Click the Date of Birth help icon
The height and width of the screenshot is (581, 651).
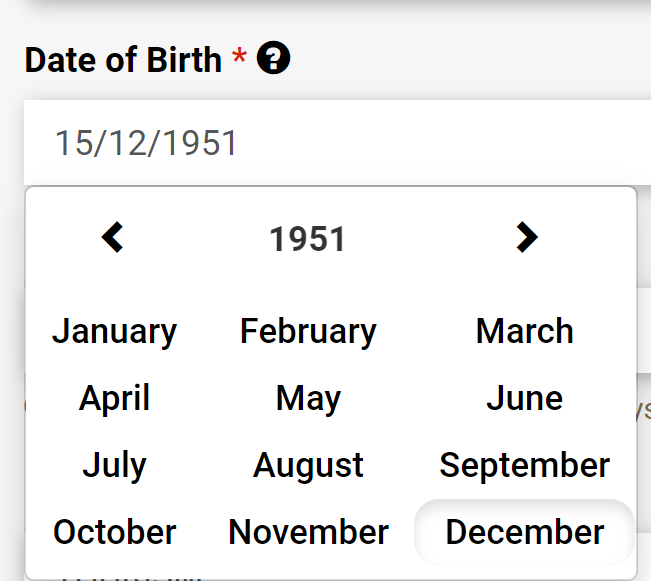(273, 59)
